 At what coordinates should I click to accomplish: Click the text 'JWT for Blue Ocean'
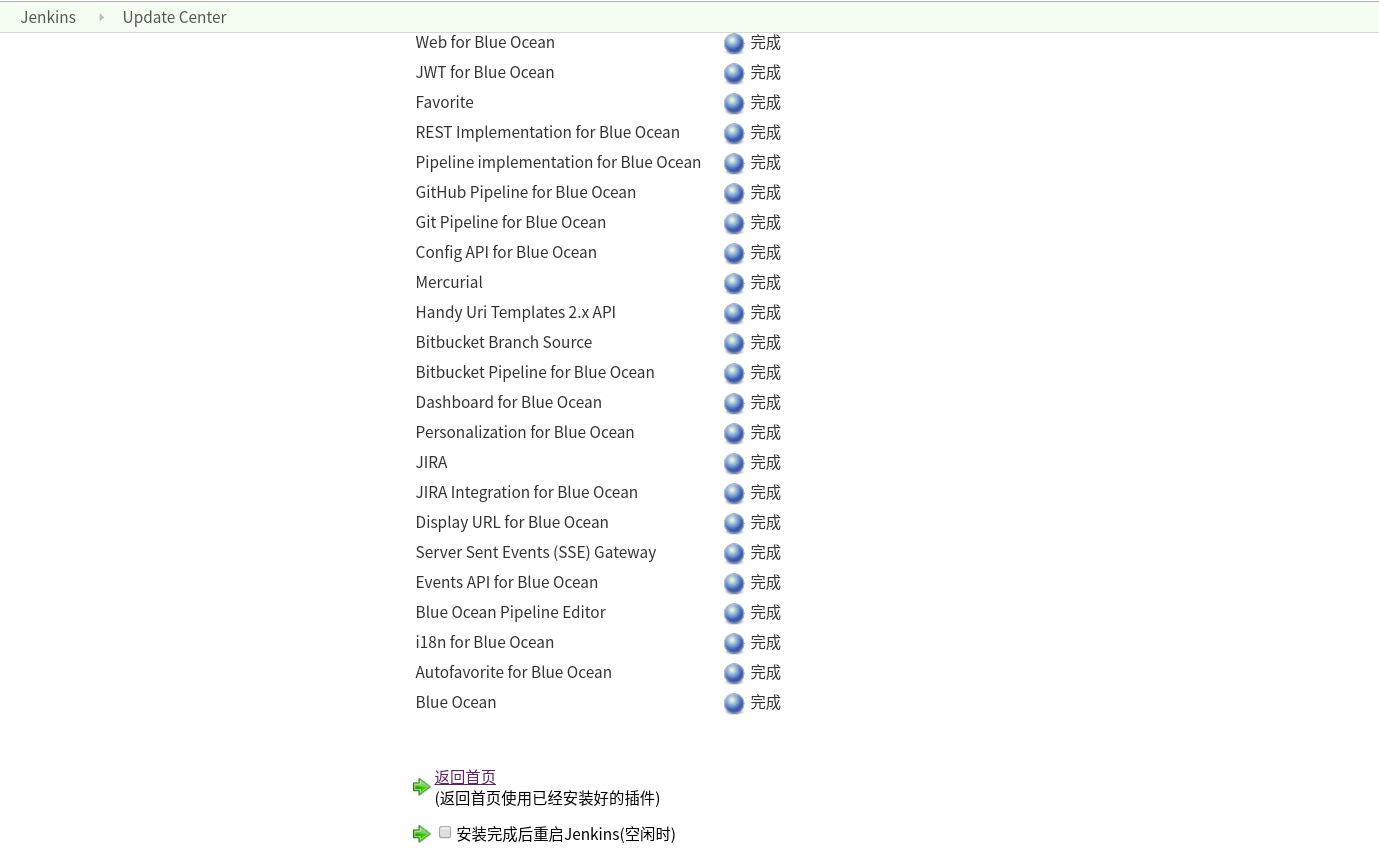[485, 72]
